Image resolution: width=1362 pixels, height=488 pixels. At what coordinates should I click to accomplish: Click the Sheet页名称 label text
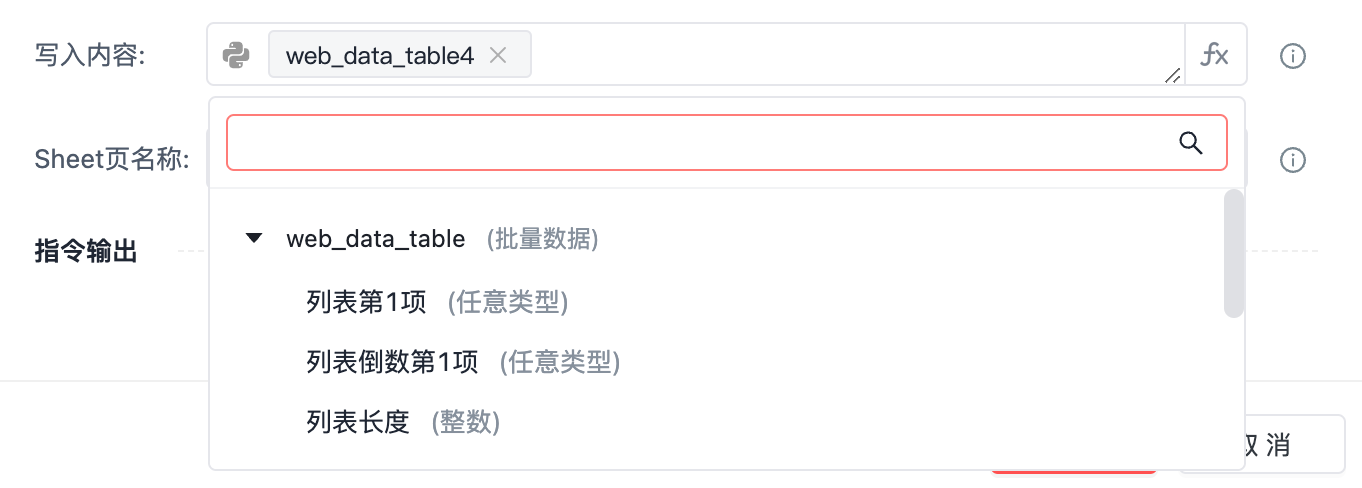click(112, 160)
